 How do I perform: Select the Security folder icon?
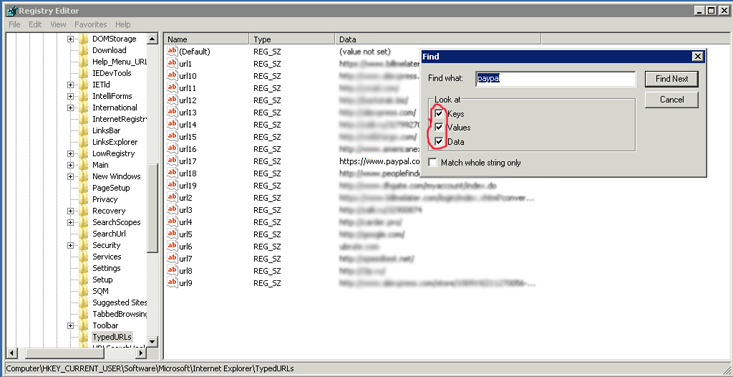coord(83,245)
